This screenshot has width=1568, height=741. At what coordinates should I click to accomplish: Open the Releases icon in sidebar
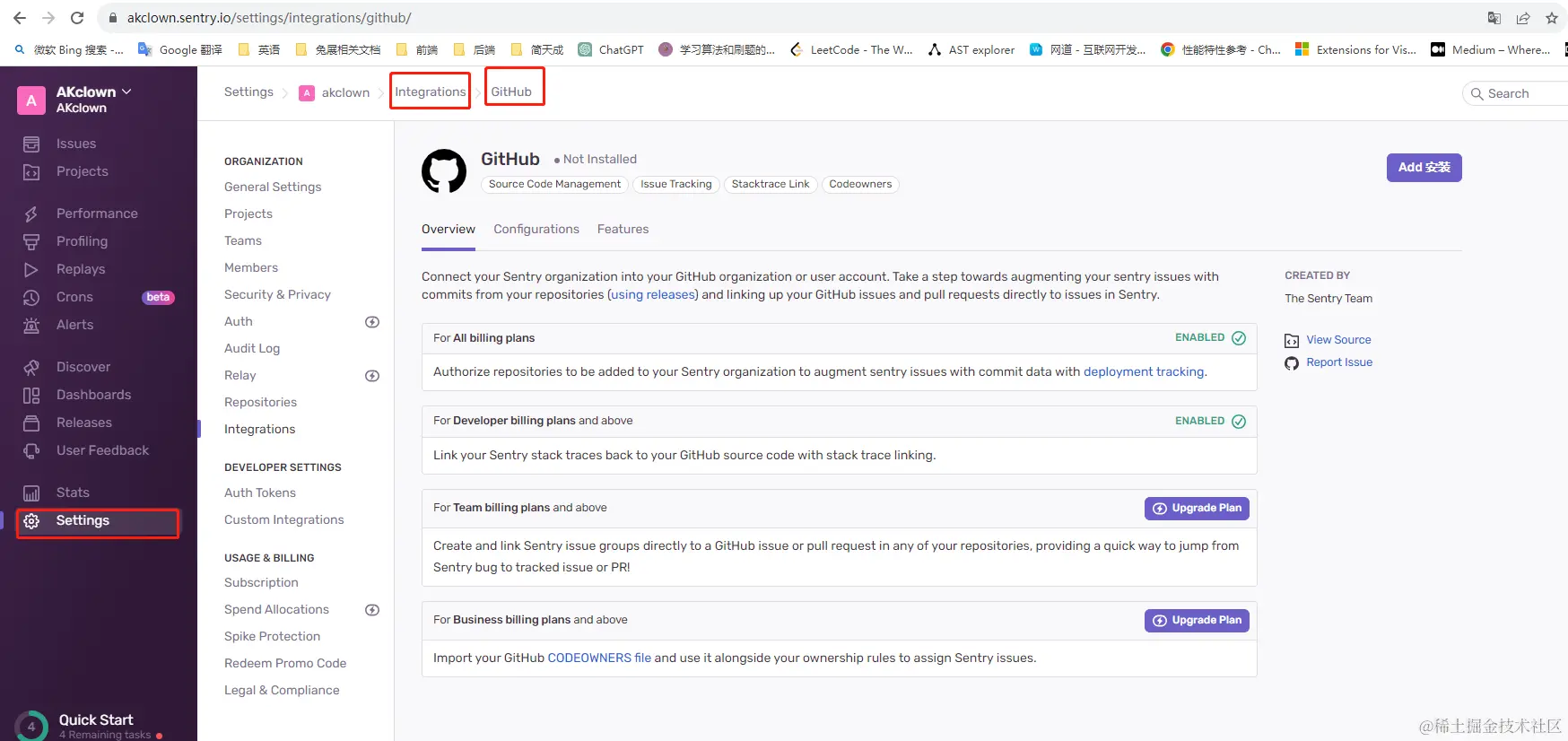pyautogui.click(x=31, y=423)
